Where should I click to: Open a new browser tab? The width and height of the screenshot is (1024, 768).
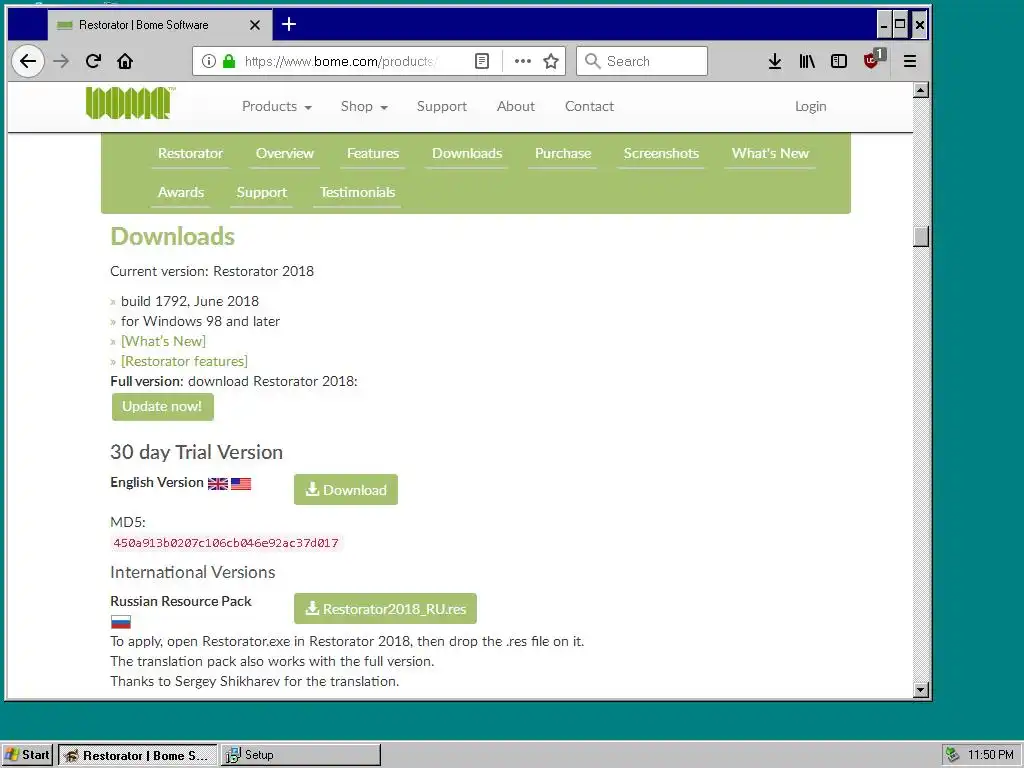point(289,24)
